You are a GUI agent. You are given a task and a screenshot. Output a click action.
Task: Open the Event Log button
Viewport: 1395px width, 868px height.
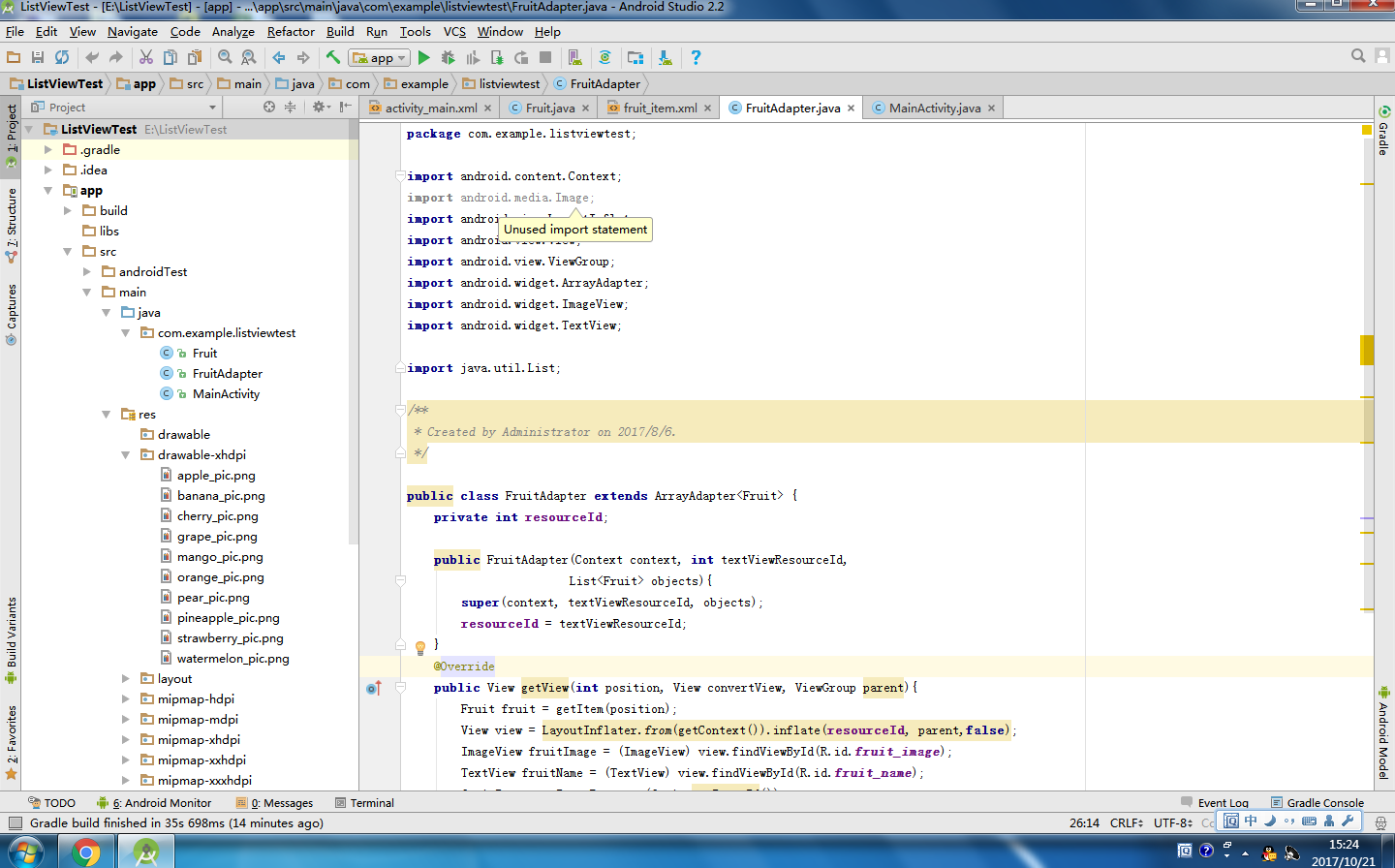pos(1215,803)
